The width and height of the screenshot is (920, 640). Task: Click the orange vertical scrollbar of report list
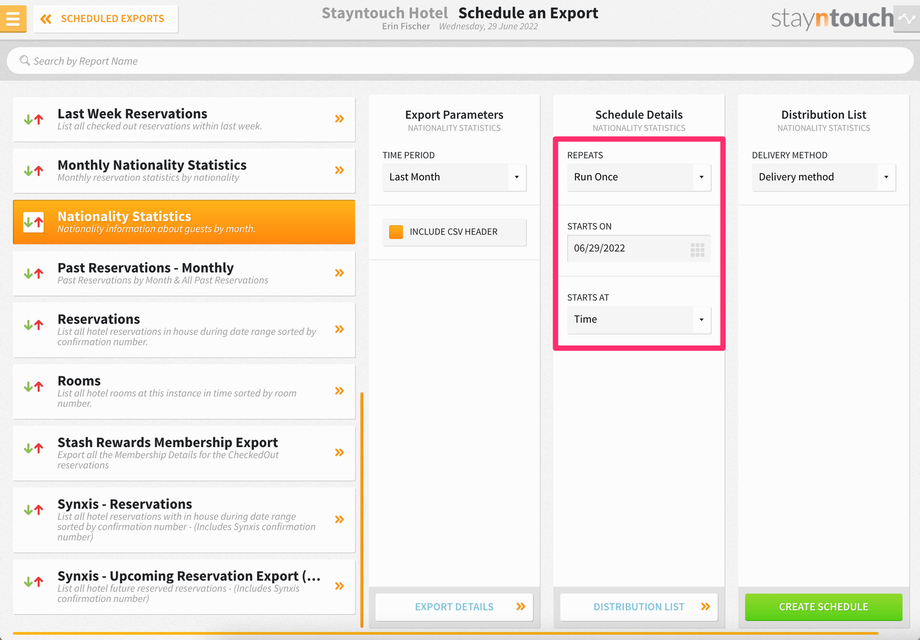(362, 509)
